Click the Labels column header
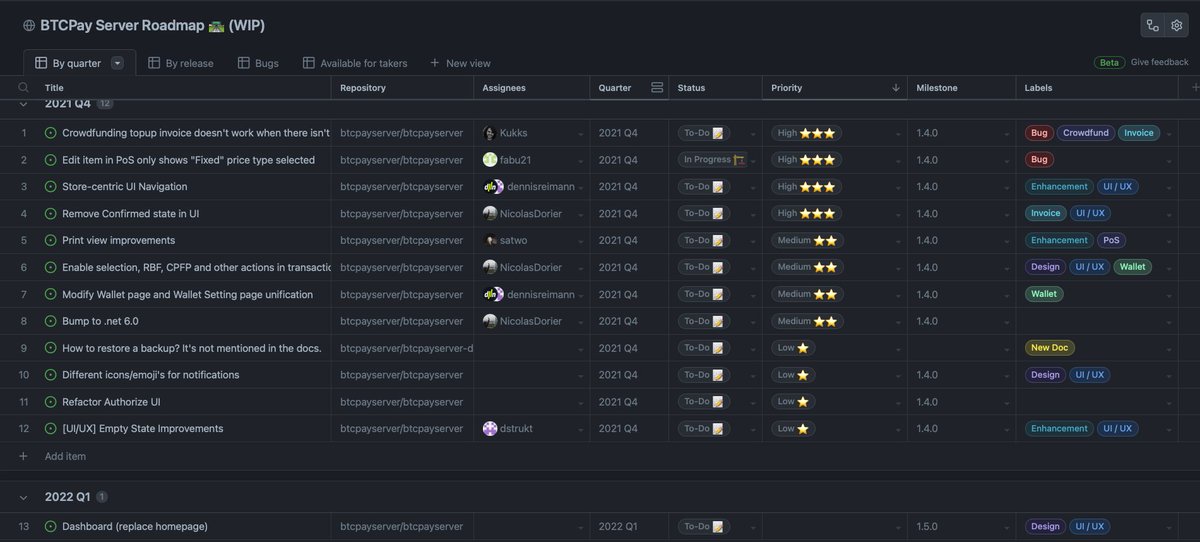Screen dimensions: 1200x542 click(x=1038, y=88)
